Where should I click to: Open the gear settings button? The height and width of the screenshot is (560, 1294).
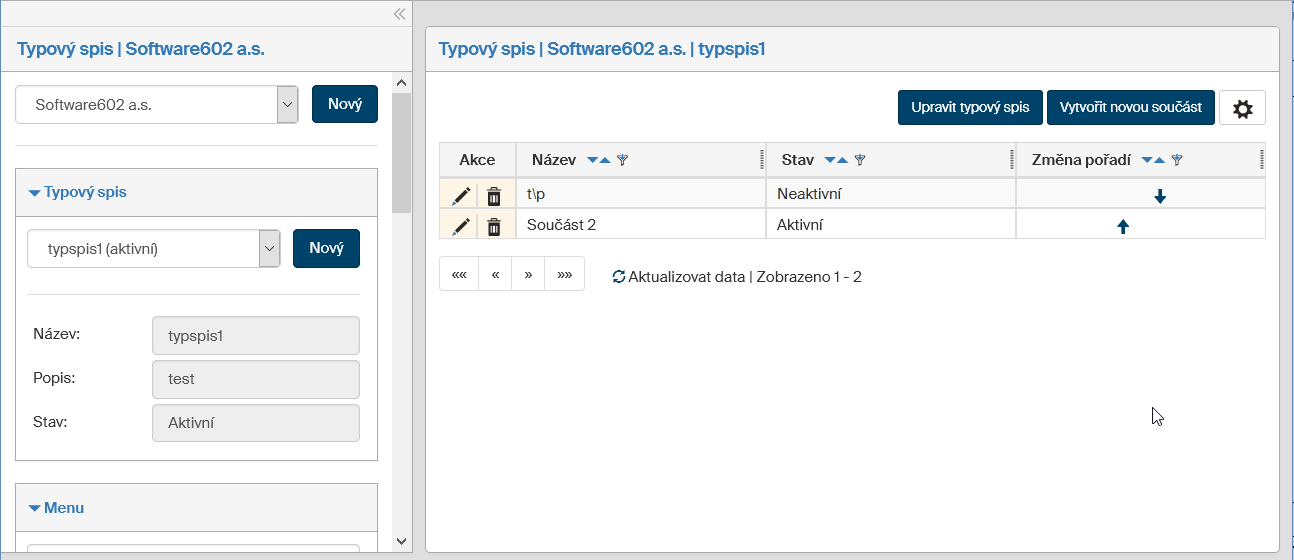pos(1242,108)
